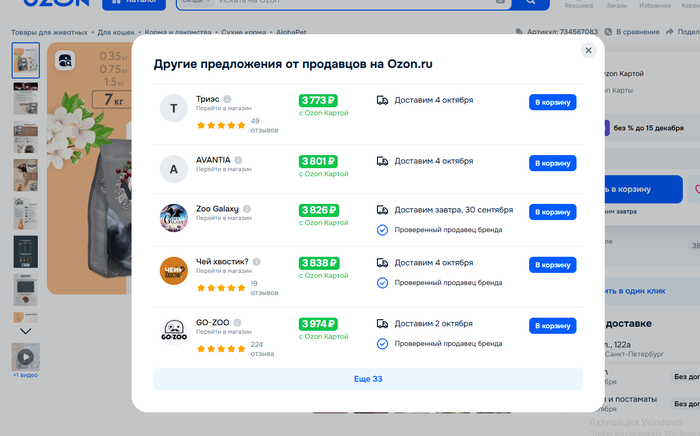Open Zoo Galaxy seller logo
700x436 pixels.
coord(174,217)
